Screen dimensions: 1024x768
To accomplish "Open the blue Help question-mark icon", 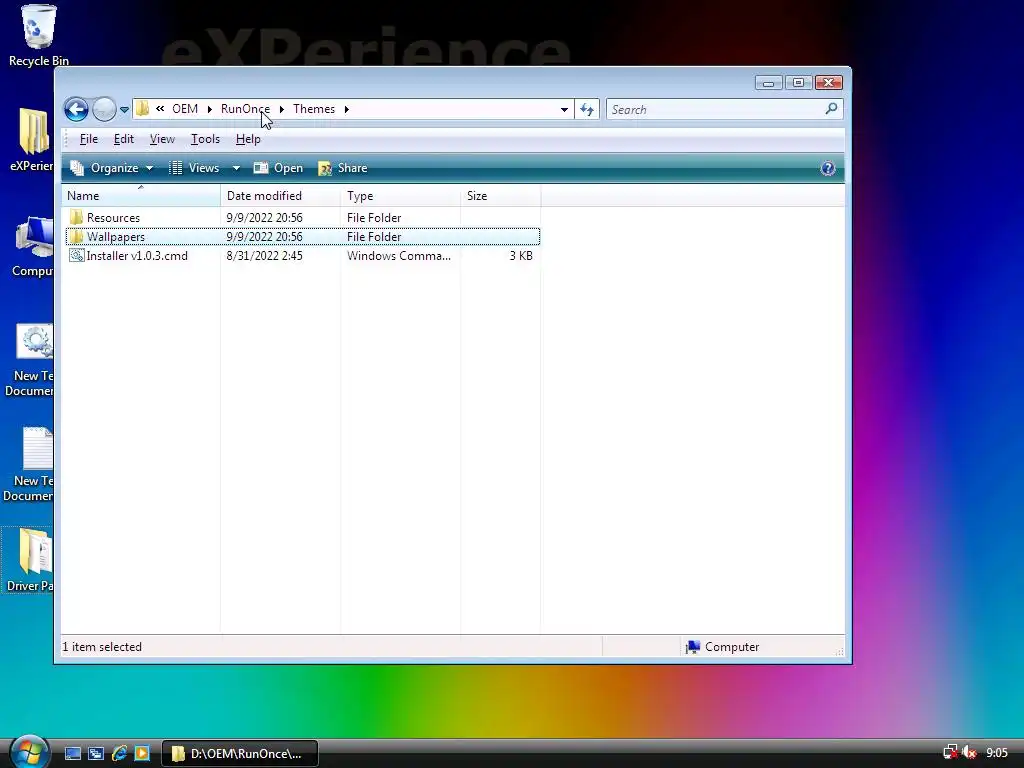I will click(x=827, y=168).
